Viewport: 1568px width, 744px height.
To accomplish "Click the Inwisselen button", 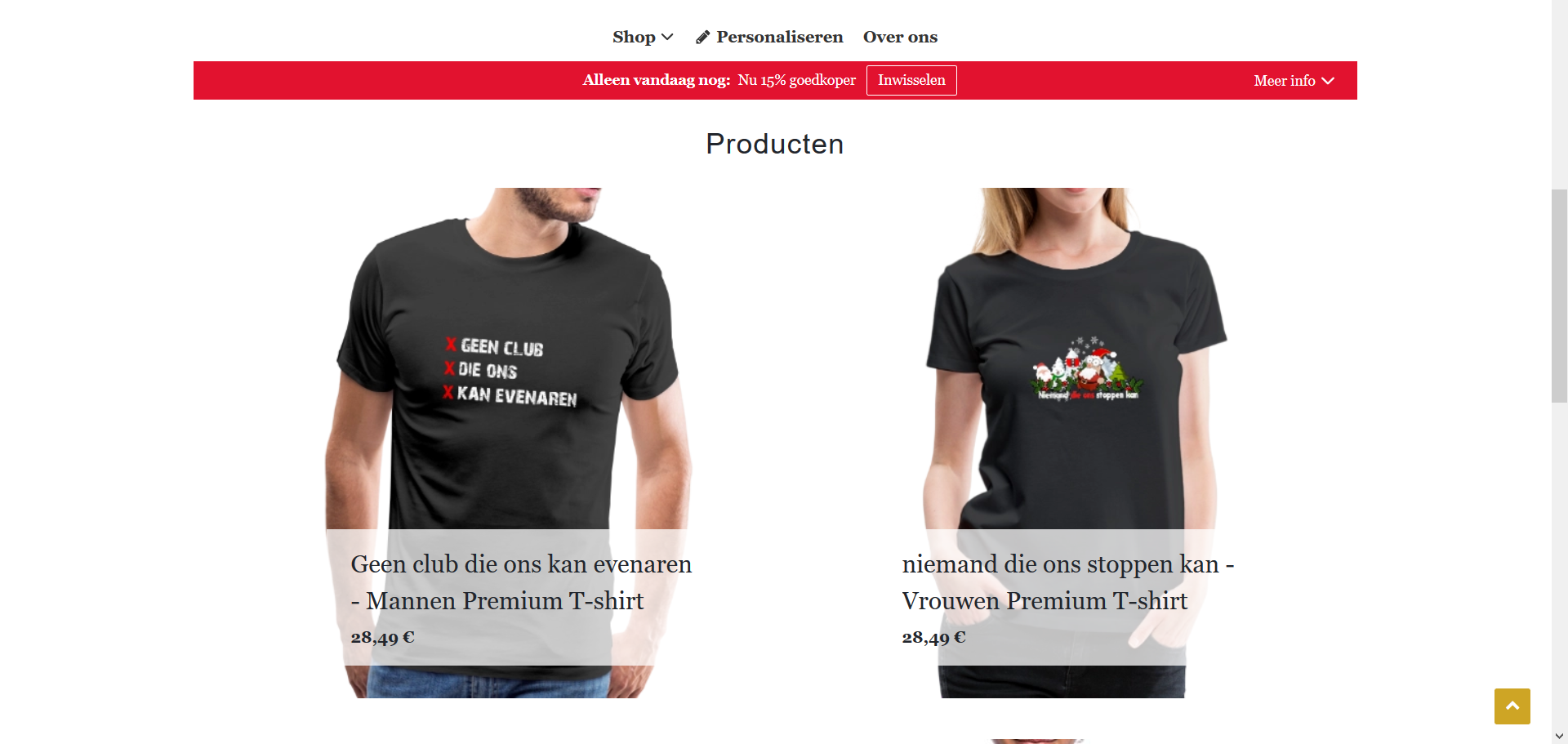I will [x=911, y=80].
